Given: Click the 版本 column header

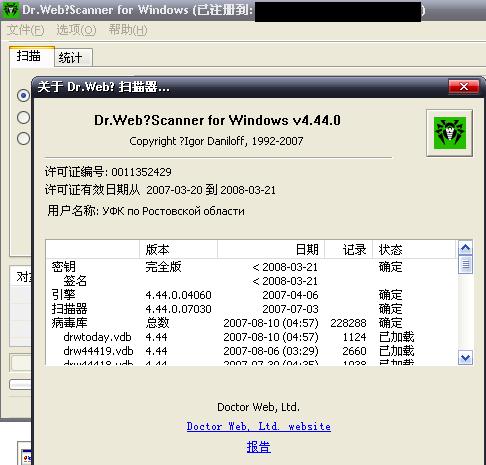Looking at the screenshot, I should [178, 249].
